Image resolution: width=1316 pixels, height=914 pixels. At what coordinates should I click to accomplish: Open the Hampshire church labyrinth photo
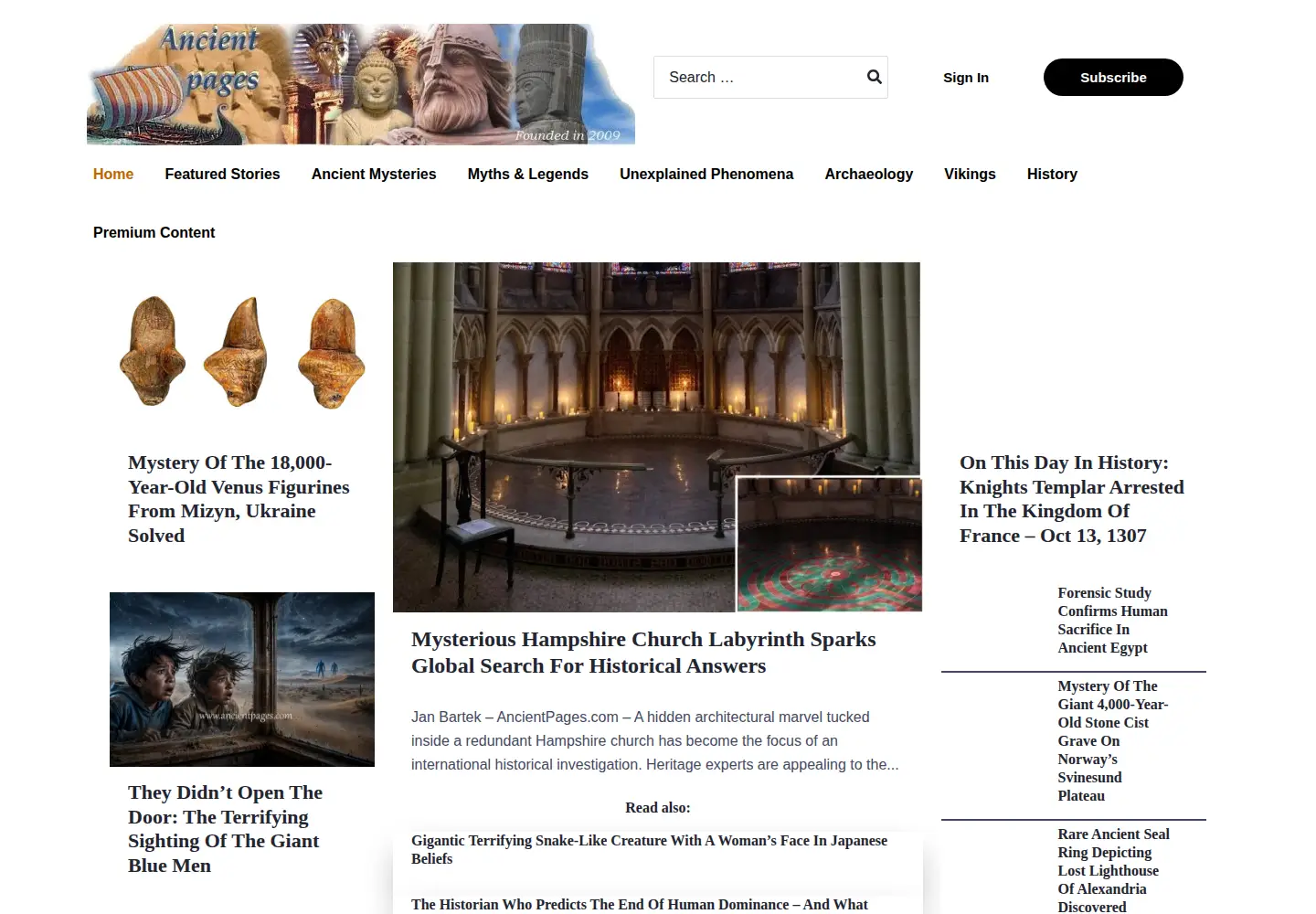pos(657,437)
